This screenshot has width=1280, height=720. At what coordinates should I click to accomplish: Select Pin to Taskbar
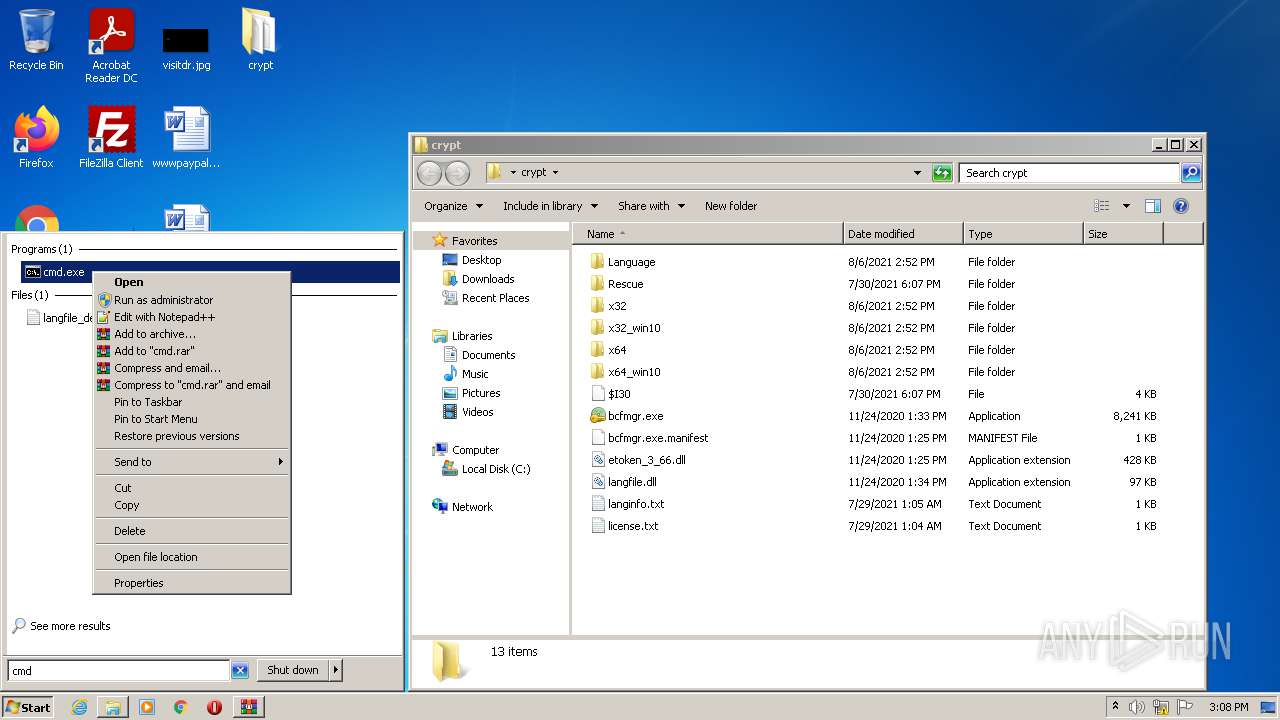[x=191, y=402]
